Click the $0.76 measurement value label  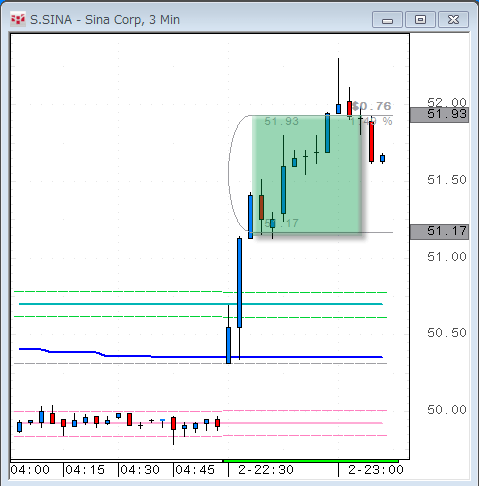coord(372,106)
